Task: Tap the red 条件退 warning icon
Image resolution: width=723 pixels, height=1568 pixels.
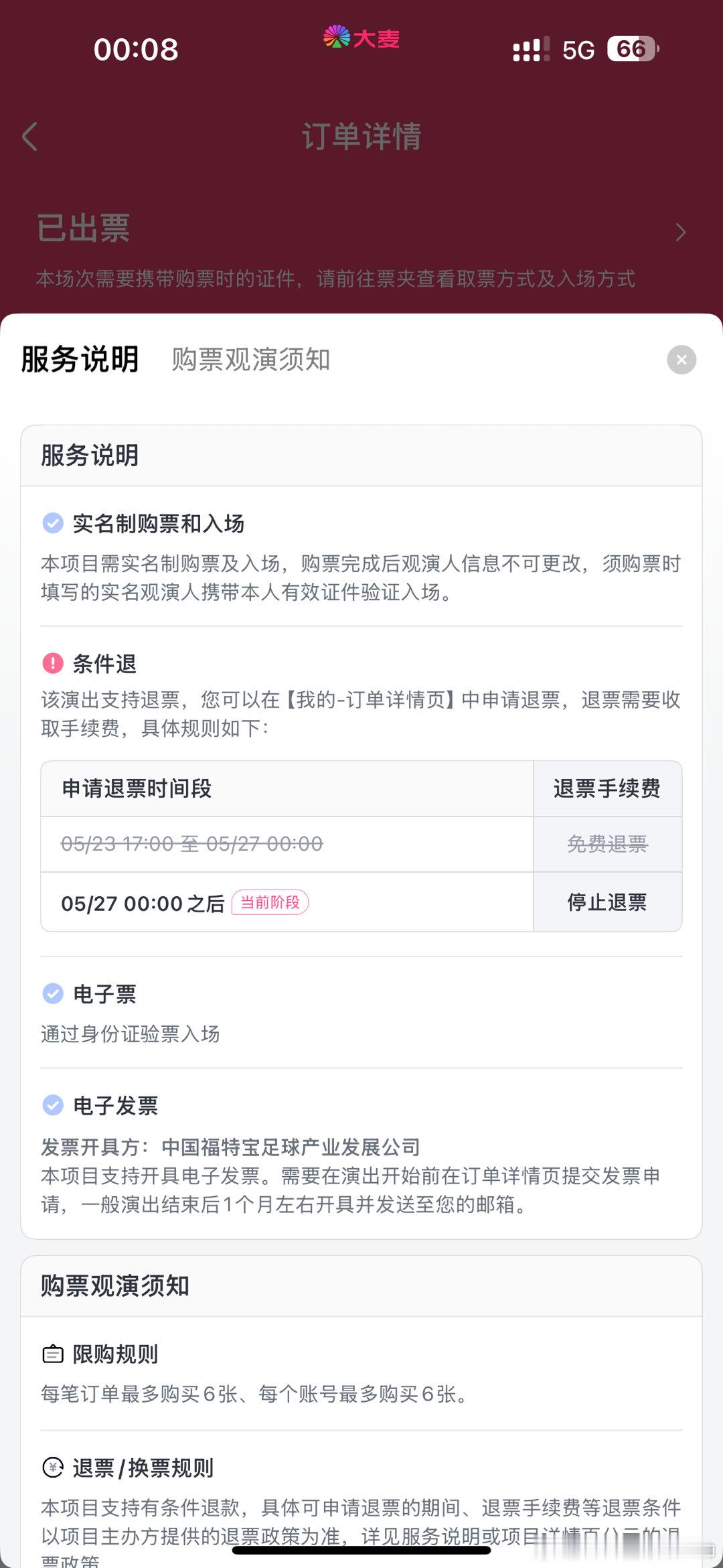Action: point(53,663)
